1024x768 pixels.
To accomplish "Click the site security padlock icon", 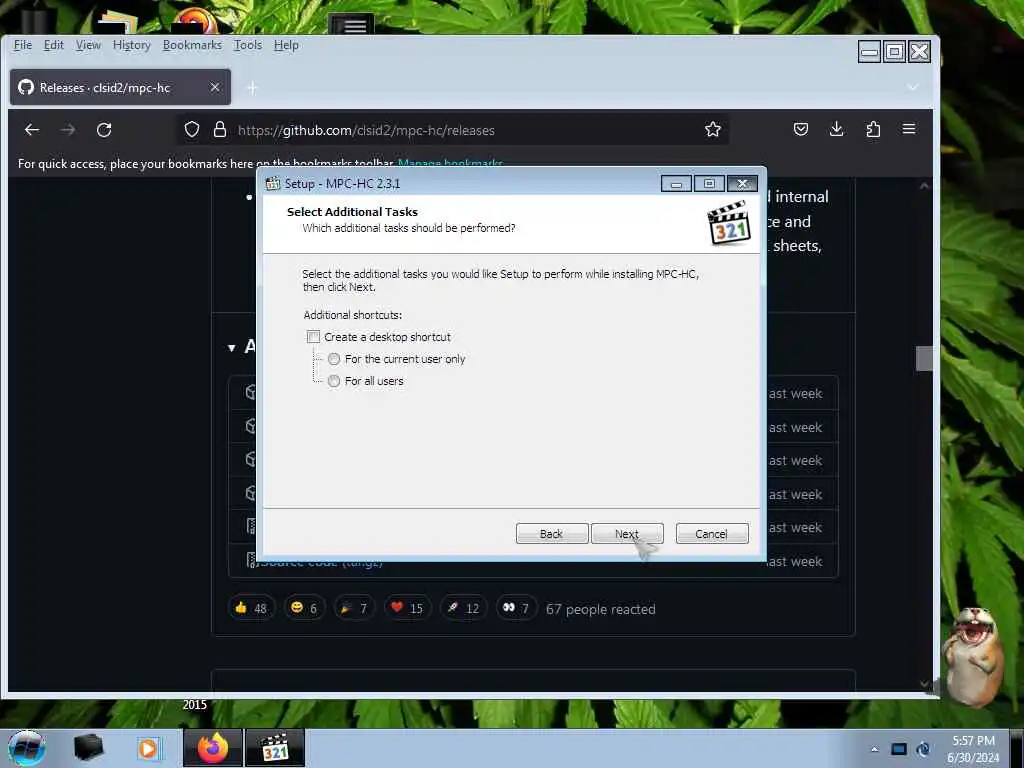I will (x=220, y=129).
